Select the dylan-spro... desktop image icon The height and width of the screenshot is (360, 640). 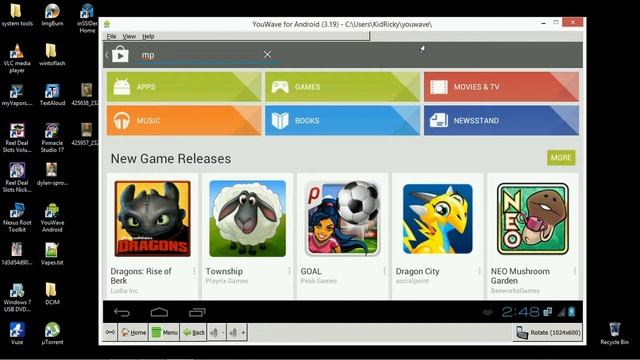[x=52, y=174]
